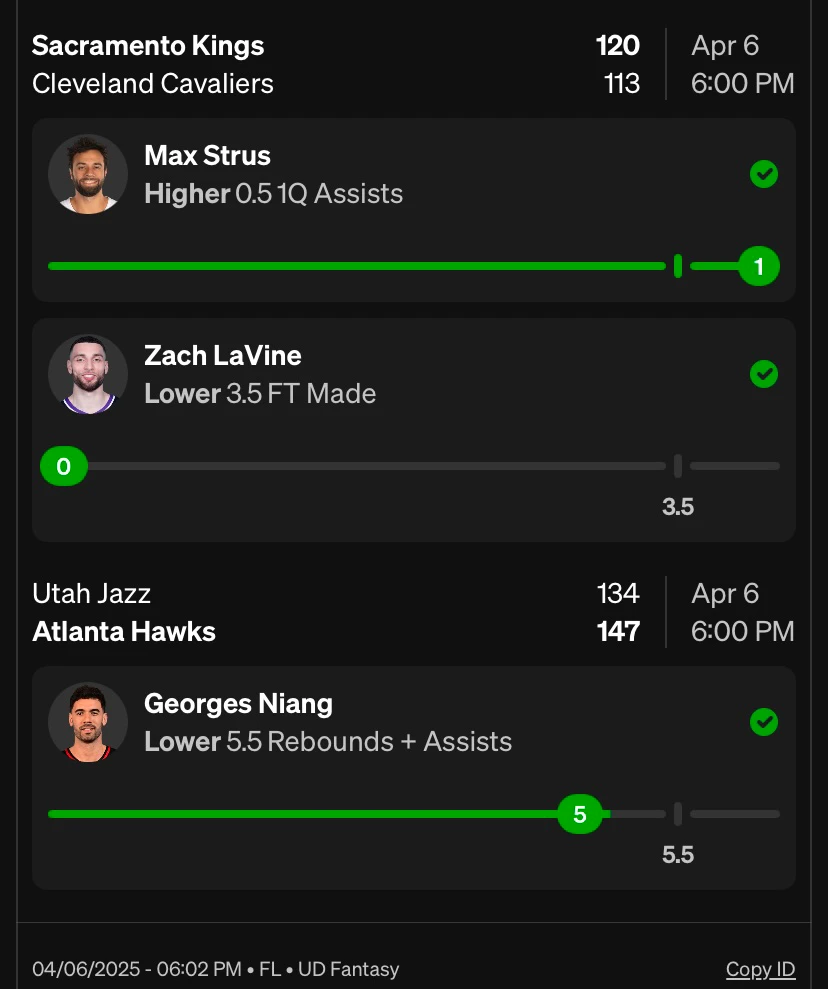828x989 pixels.
Task: Select the Georges Niang player name
Action: tap(238, 704)
